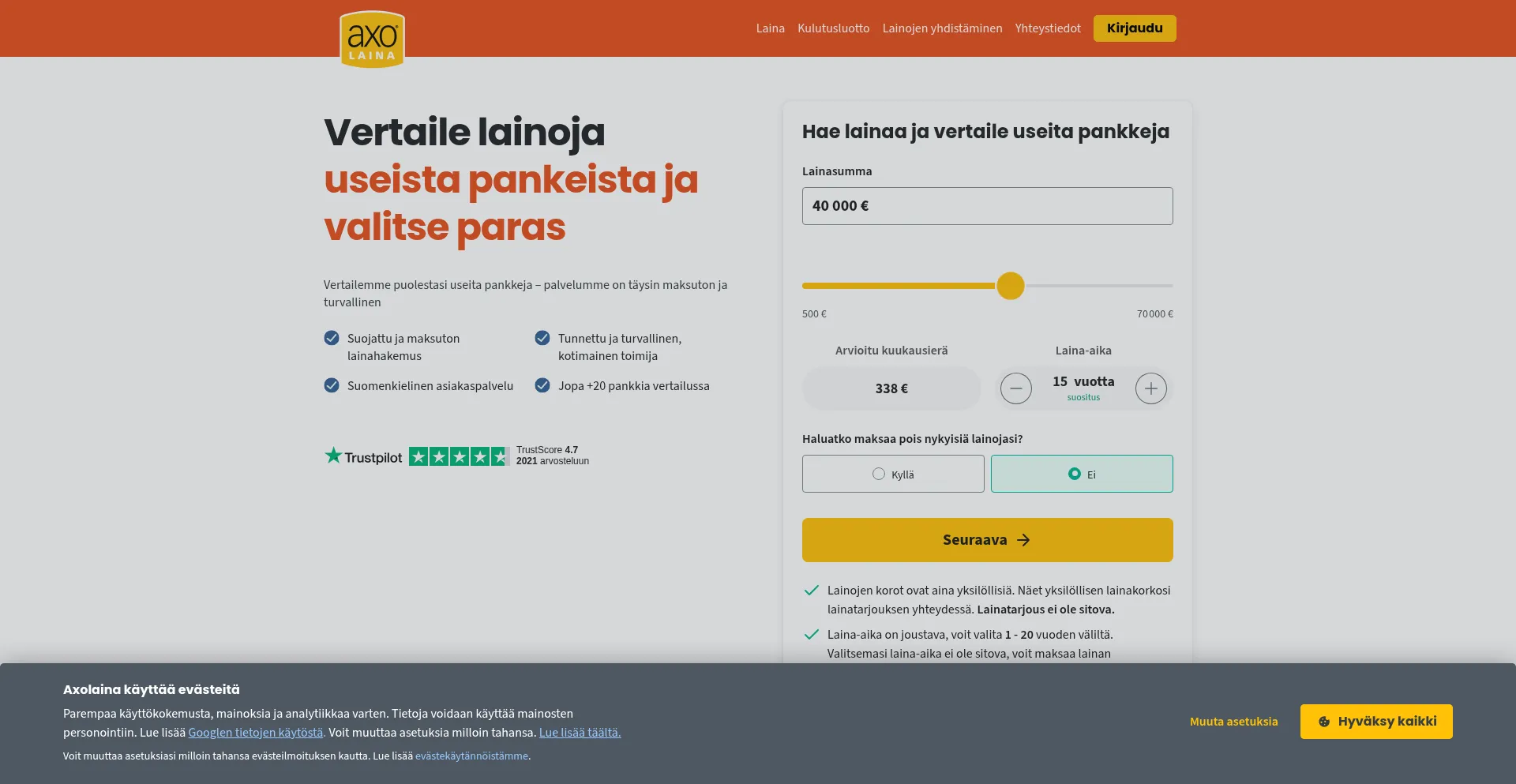1516x784 pixels.
Task: Click checkmark icon beside Suomenkielinen asiakaspalvelu
Action: [x=332, y=385]
